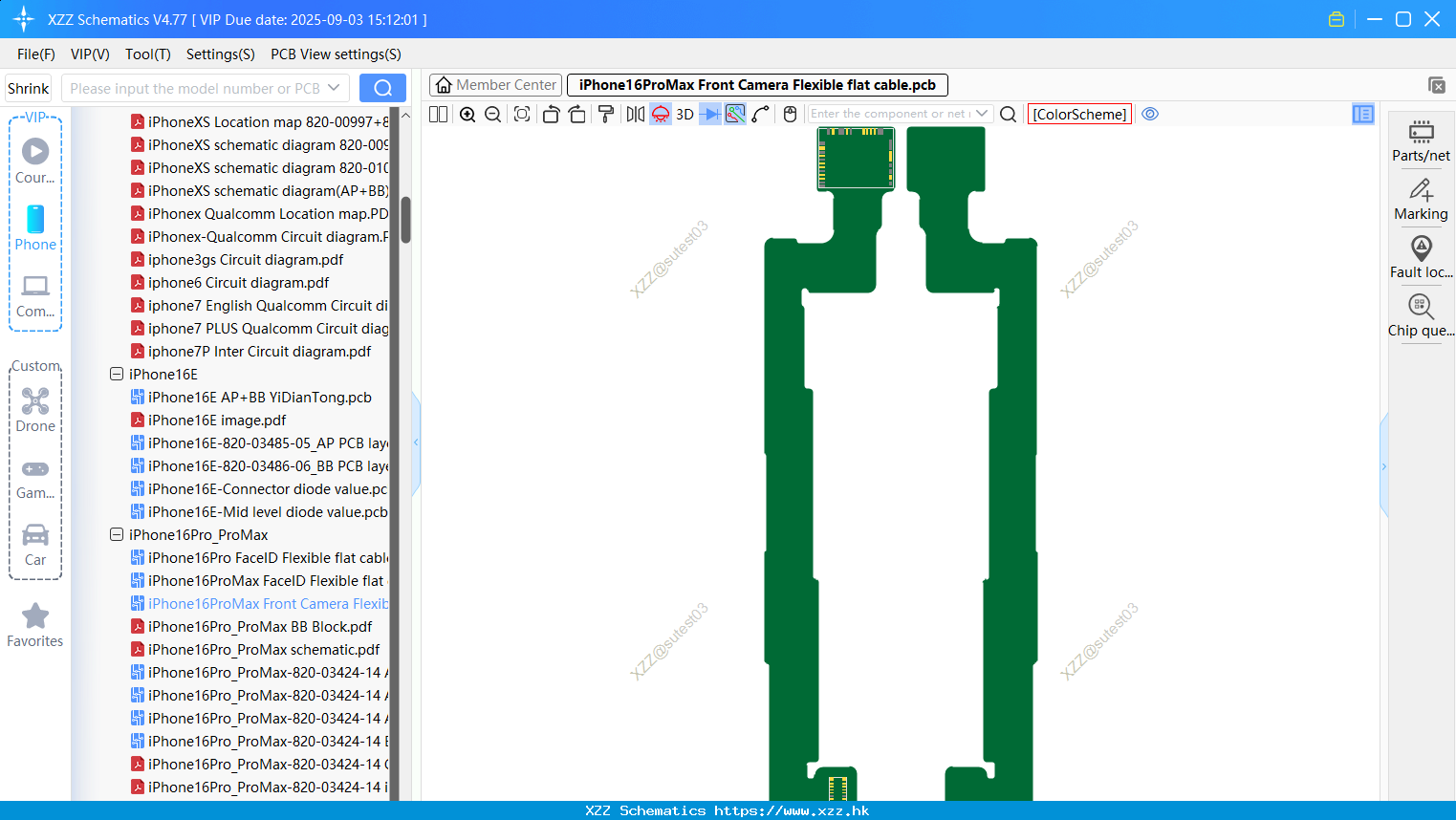Open the Marking tool
Screen dimensions: 1456x820
pos(1421,200)
